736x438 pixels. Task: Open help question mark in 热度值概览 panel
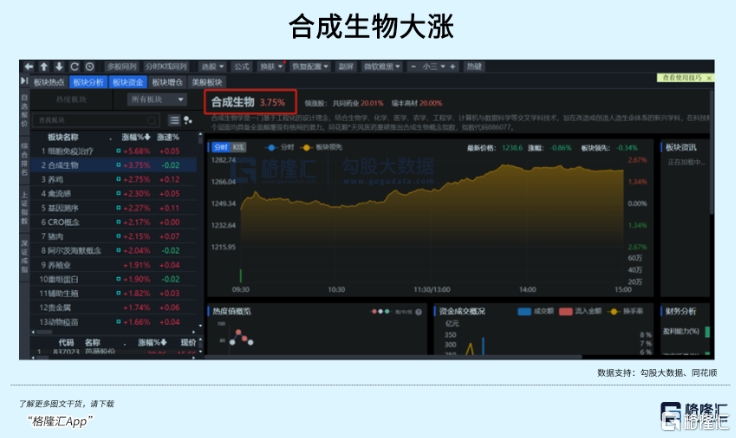click(x=418, y=312)
